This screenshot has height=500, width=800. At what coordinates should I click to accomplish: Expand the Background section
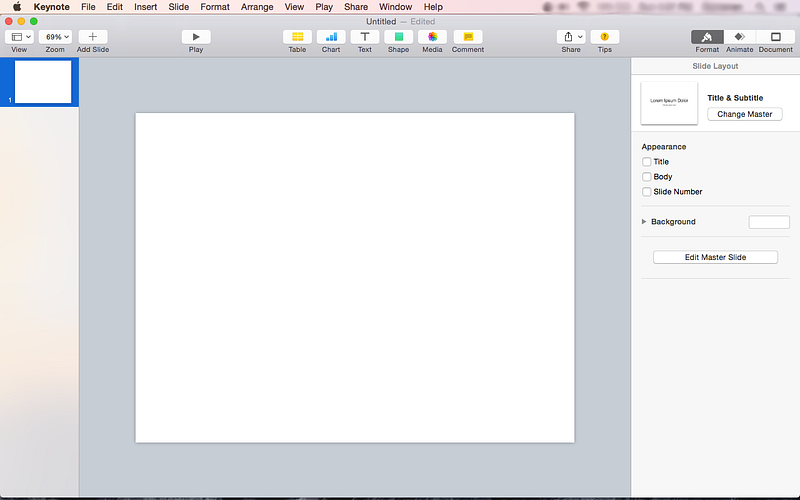pyautogui.click(x=644, y=221)
